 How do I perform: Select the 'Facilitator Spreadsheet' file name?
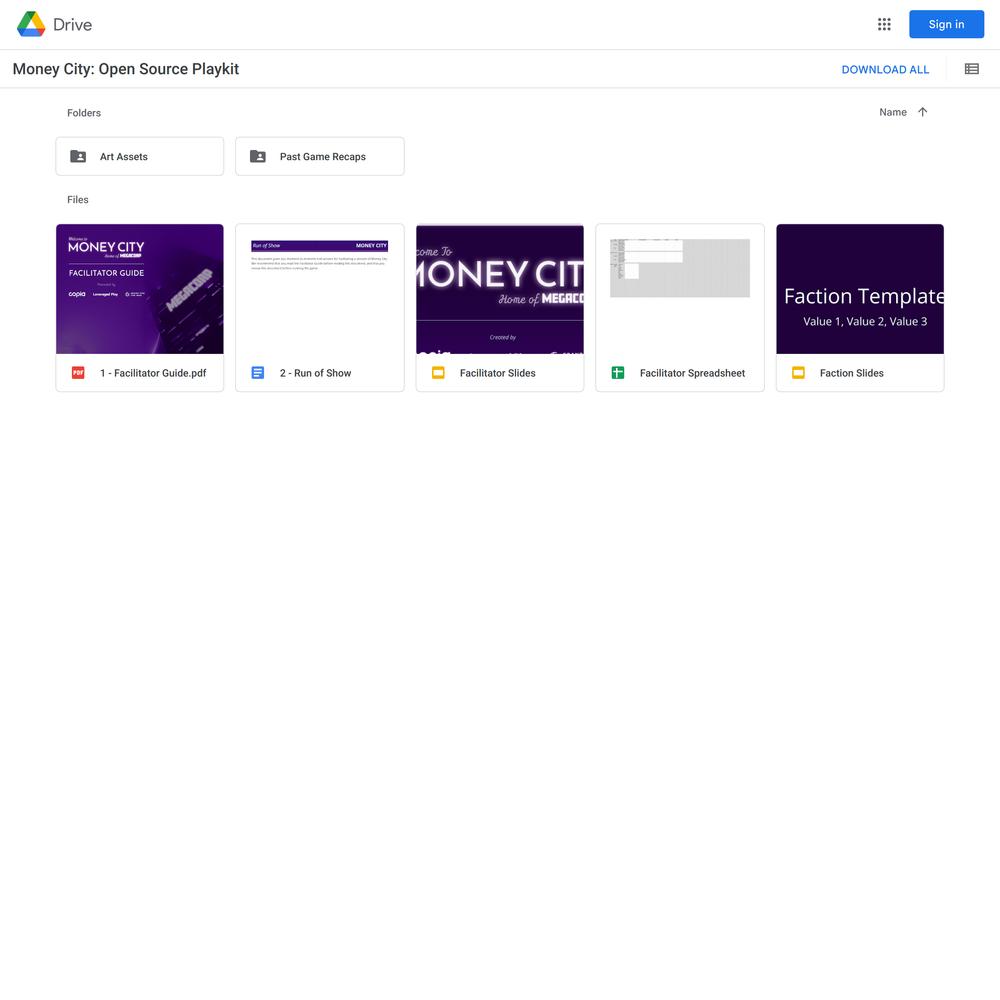[692, 373]
